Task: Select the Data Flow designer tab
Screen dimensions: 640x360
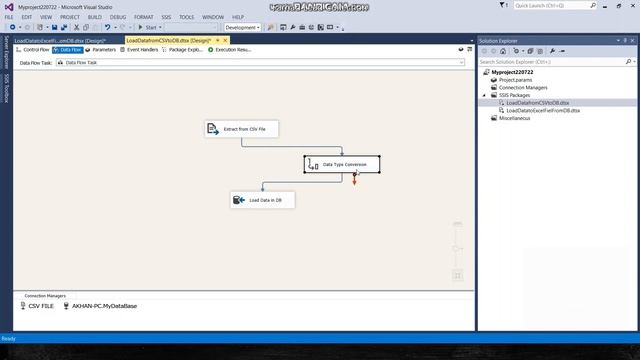Action: coord(68,50)
